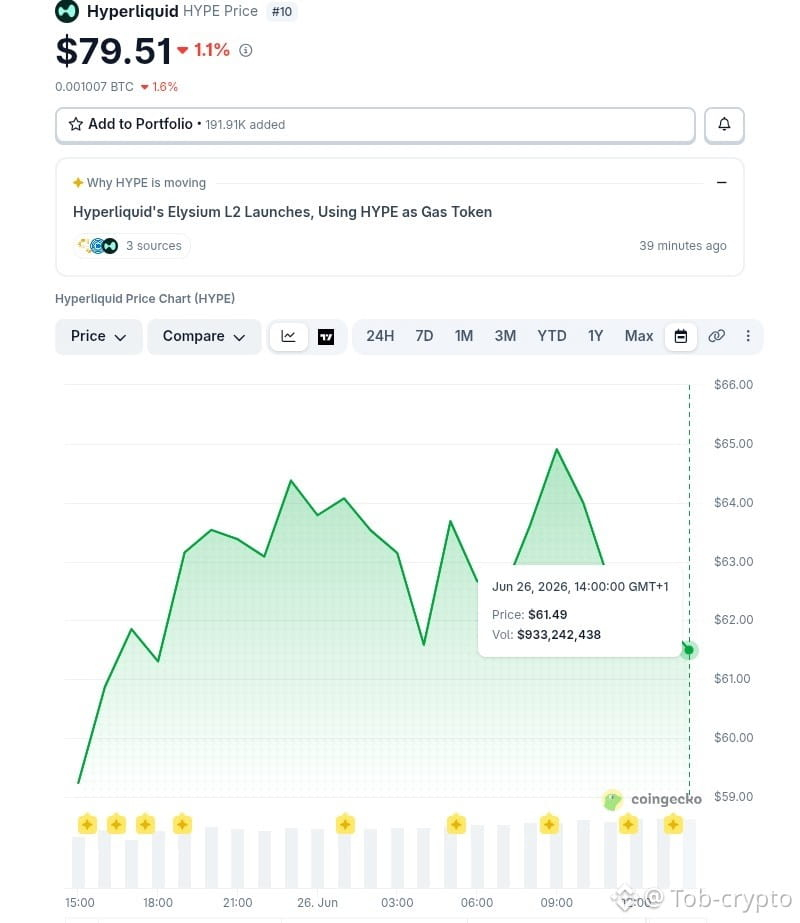800x923 pixels.
Task: Click the info icon next to 1.1%
Action: pyautogui.click(x=245, y=51)
